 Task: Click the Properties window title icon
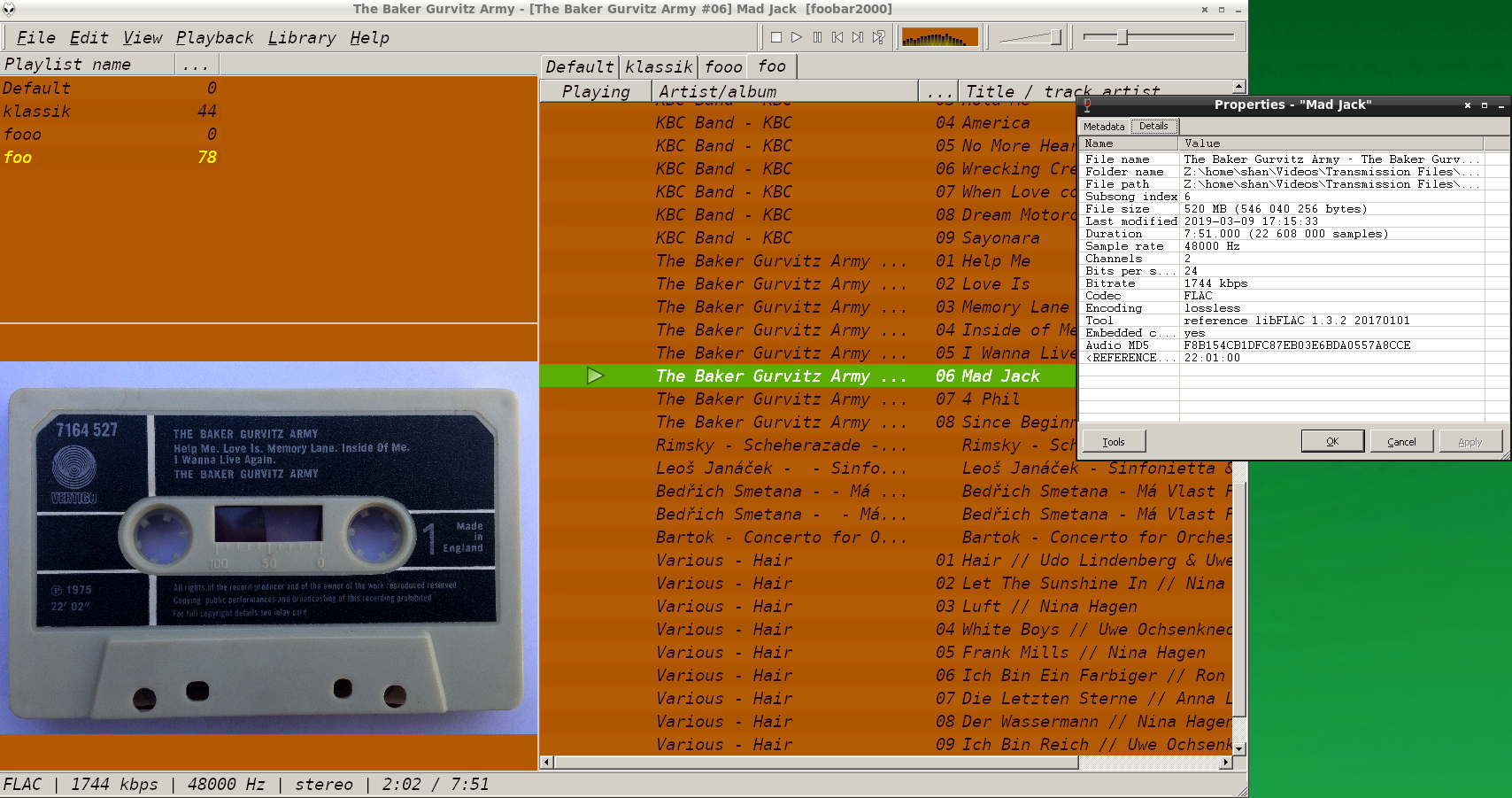[1087, 105]
